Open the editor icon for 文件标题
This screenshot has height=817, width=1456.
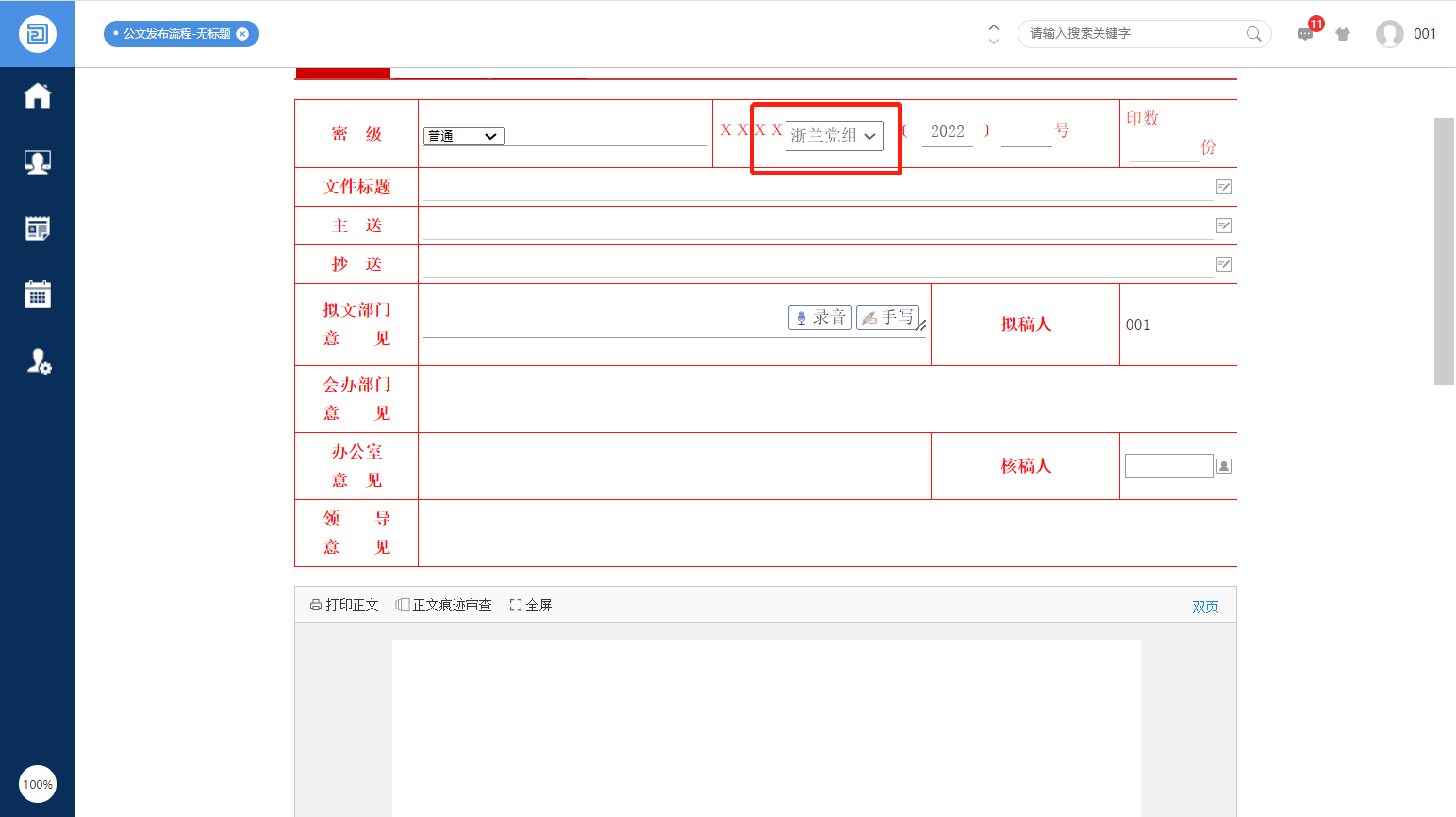pos(1224,187)
